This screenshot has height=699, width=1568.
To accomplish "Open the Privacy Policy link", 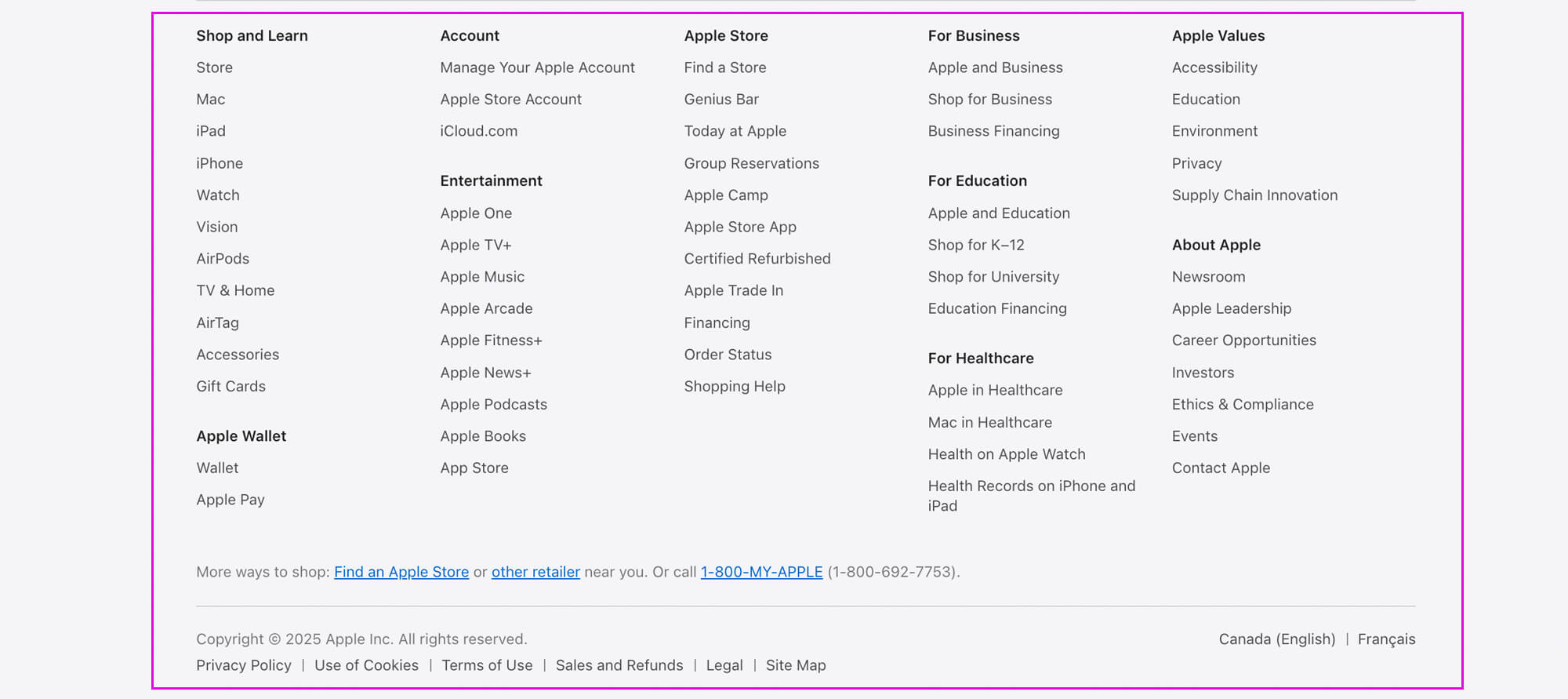I will tap(244, 665).
